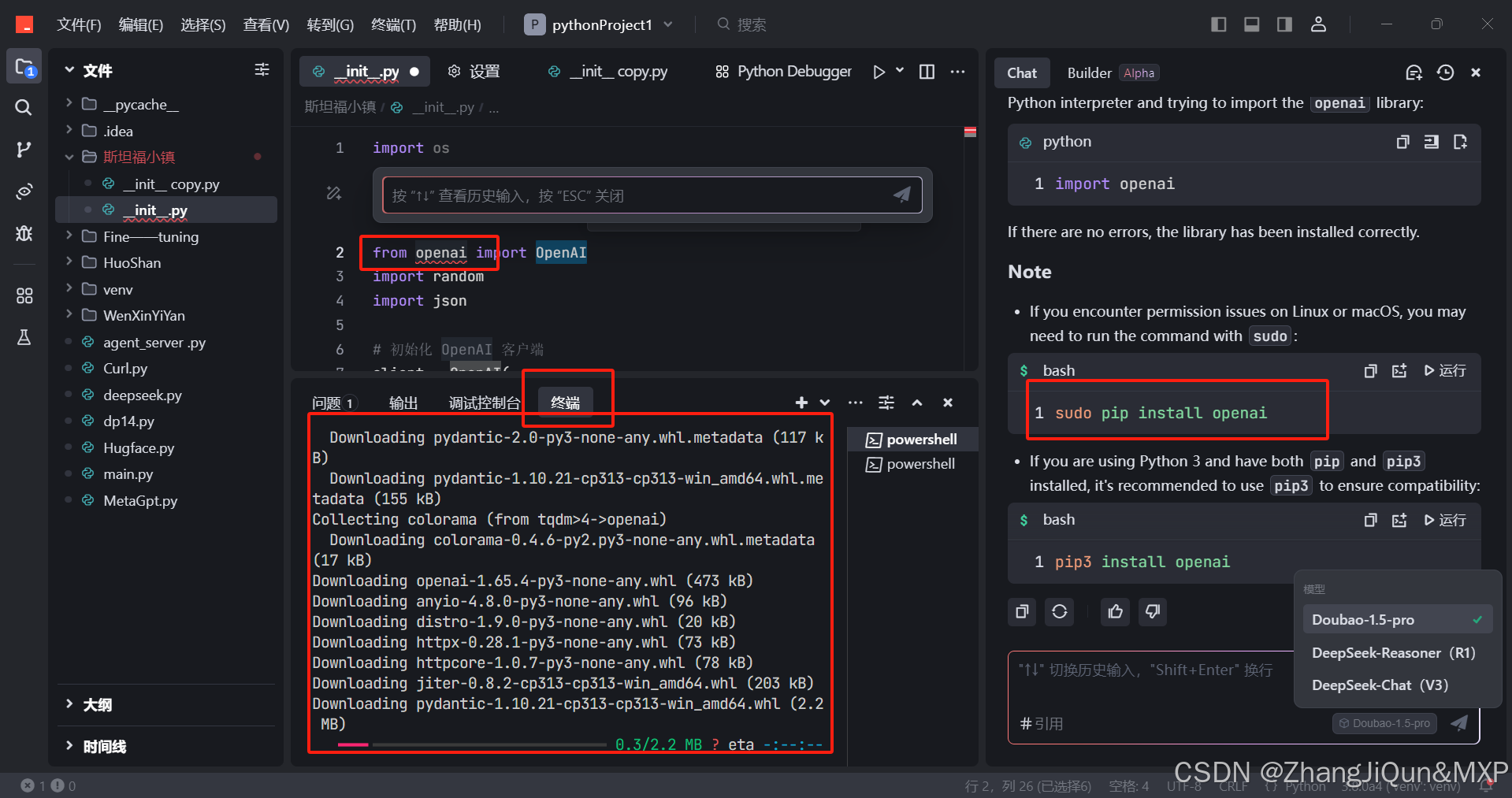Open the 设置 editor tab
Image resolution: width=1512 pixels, height=798 pixels.
[x=474, y=72]
